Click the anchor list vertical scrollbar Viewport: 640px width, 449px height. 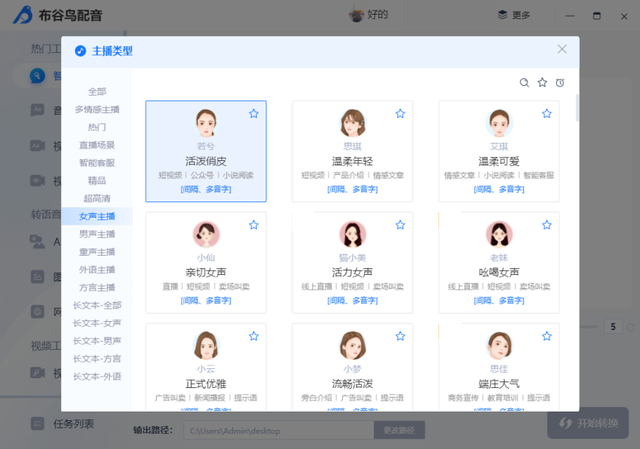coord(577,108)
